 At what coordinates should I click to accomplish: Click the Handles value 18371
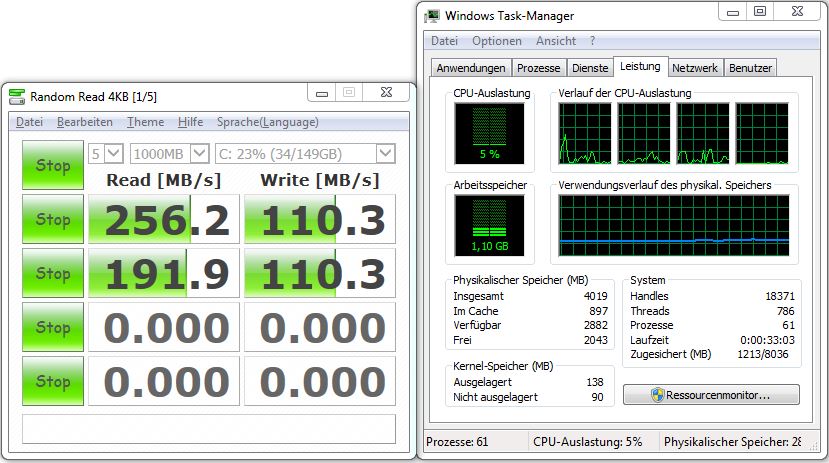780,297
